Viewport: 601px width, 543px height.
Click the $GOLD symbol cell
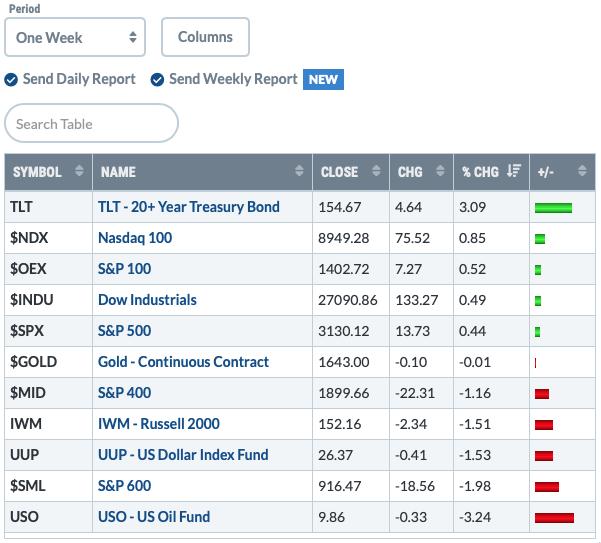point(48,362)
